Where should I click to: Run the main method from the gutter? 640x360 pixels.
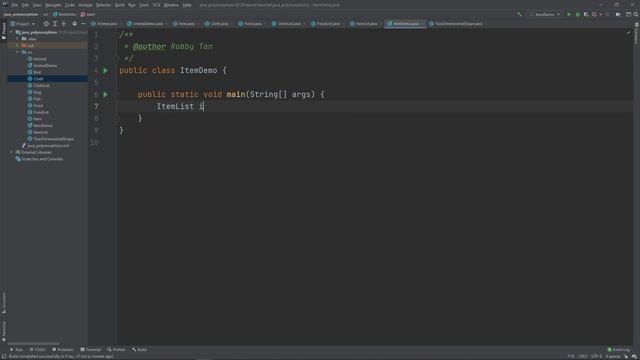click(x=106, y=94)
